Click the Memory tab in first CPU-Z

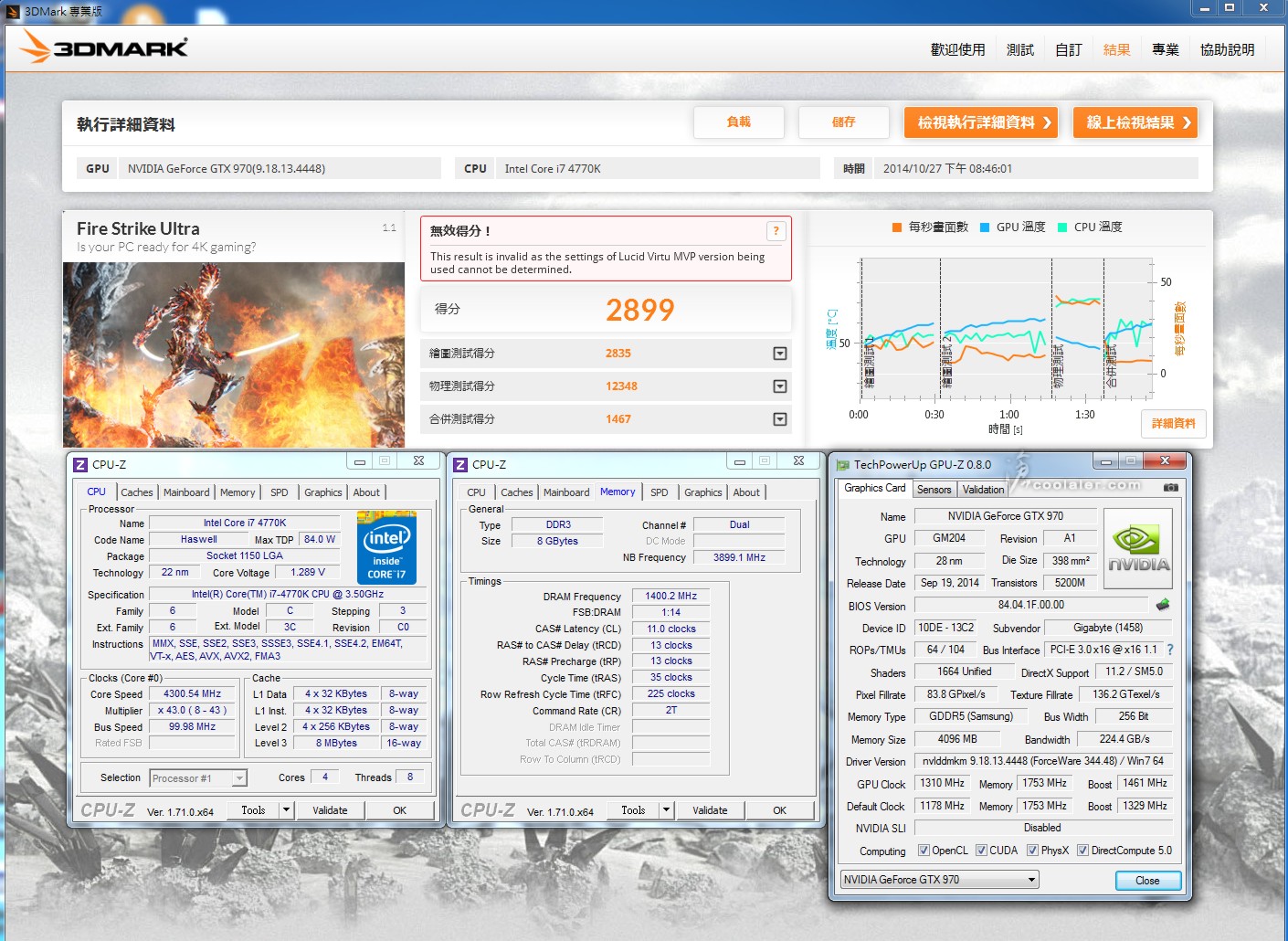point(238,492)
